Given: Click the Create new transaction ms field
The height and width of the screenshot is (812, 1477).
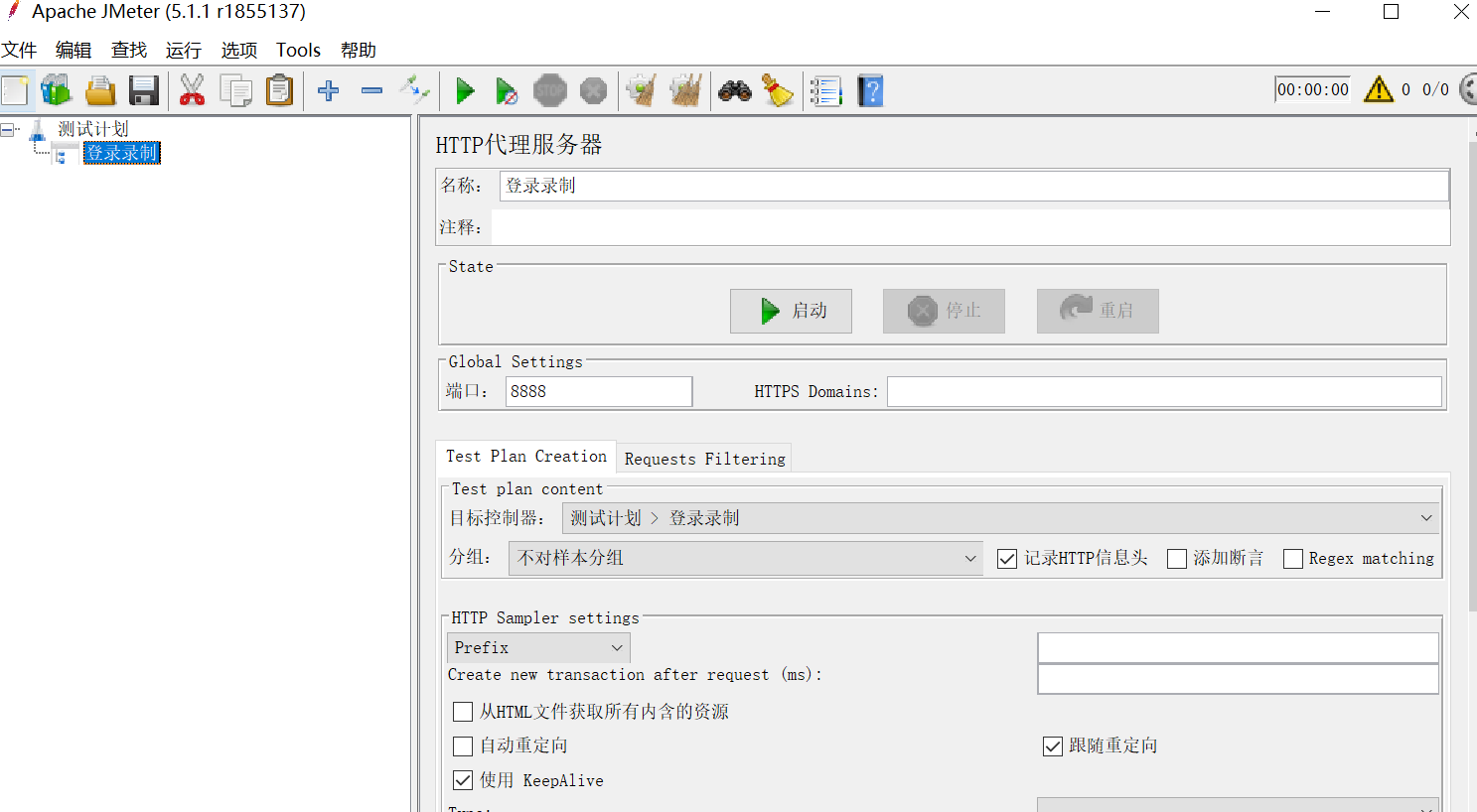Looking at the screenshot, I should (x=1239, y=679).
